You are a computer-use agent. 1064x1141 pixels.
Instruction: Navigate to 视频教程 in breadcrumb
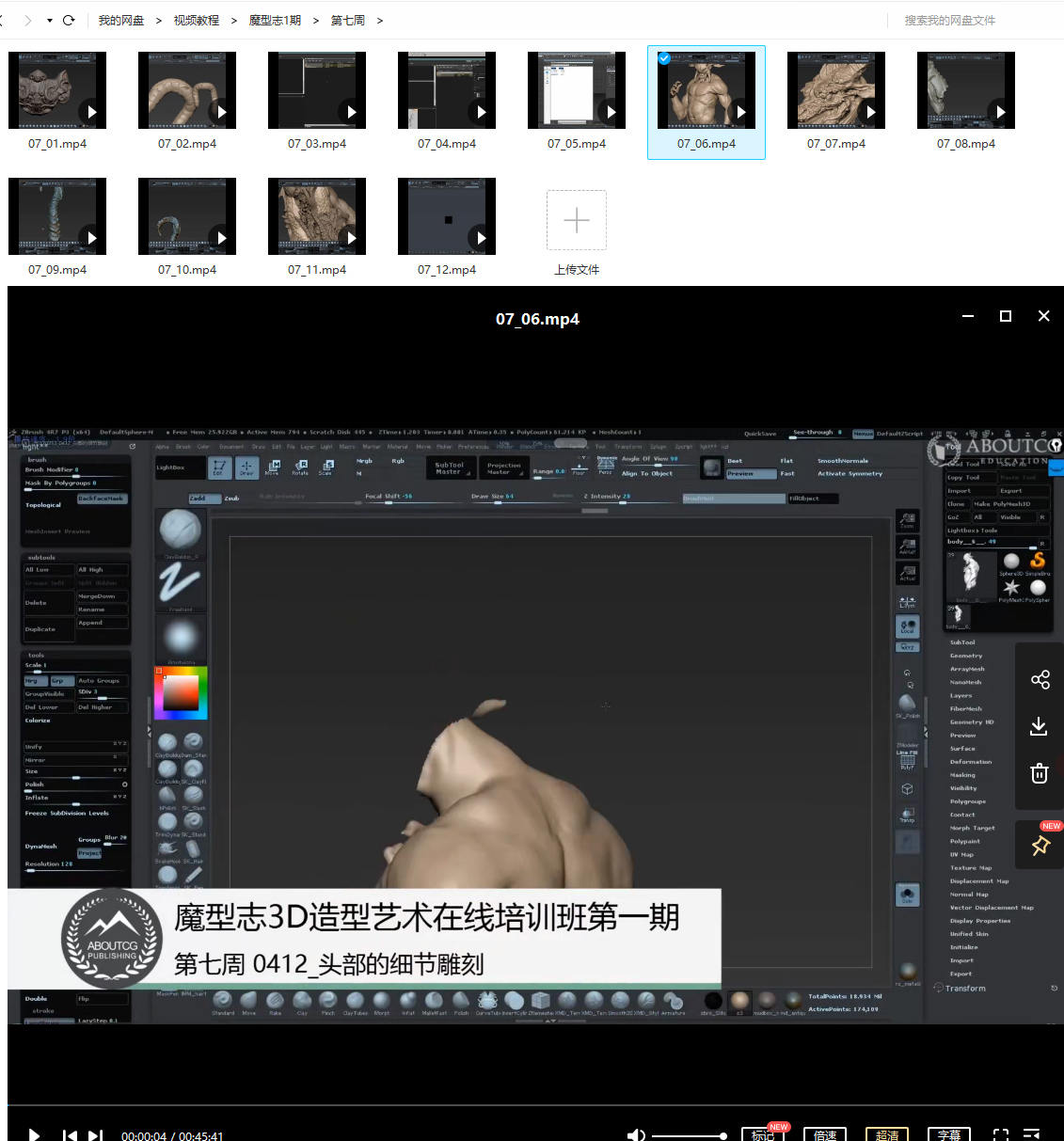click(x=196, y=20)
